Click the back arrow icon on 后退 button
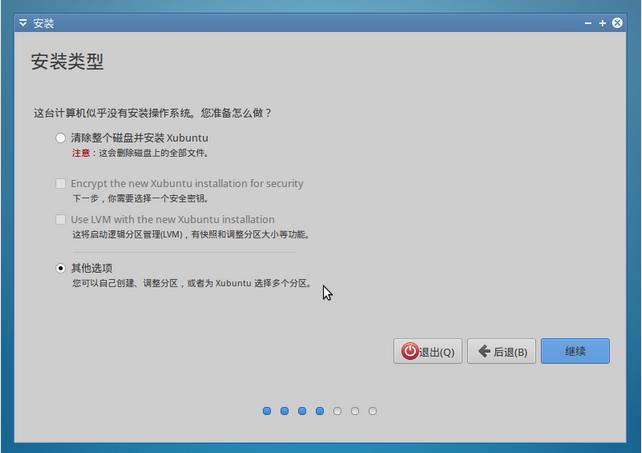This screenshot has height=453, width=642. pyautogui.click(x=484, y=351)
